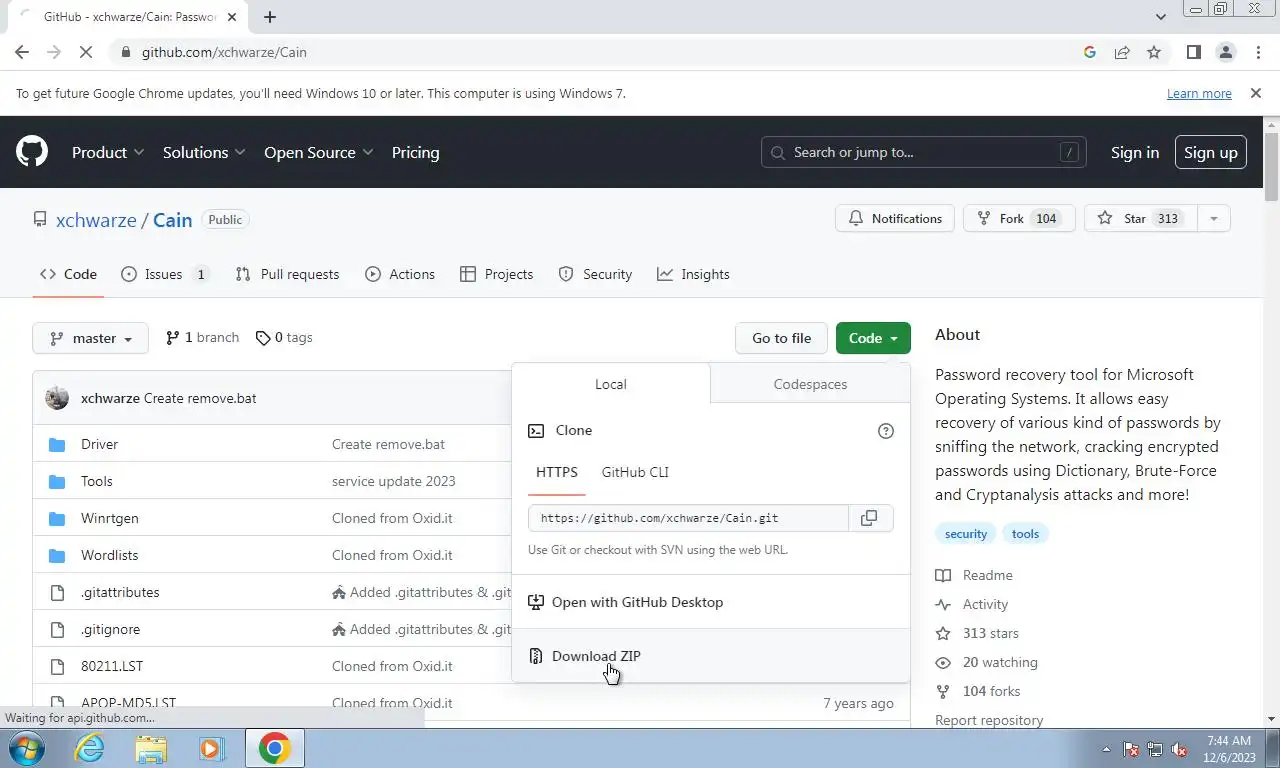Share this page from the address bar

[x=1122, y=52]
